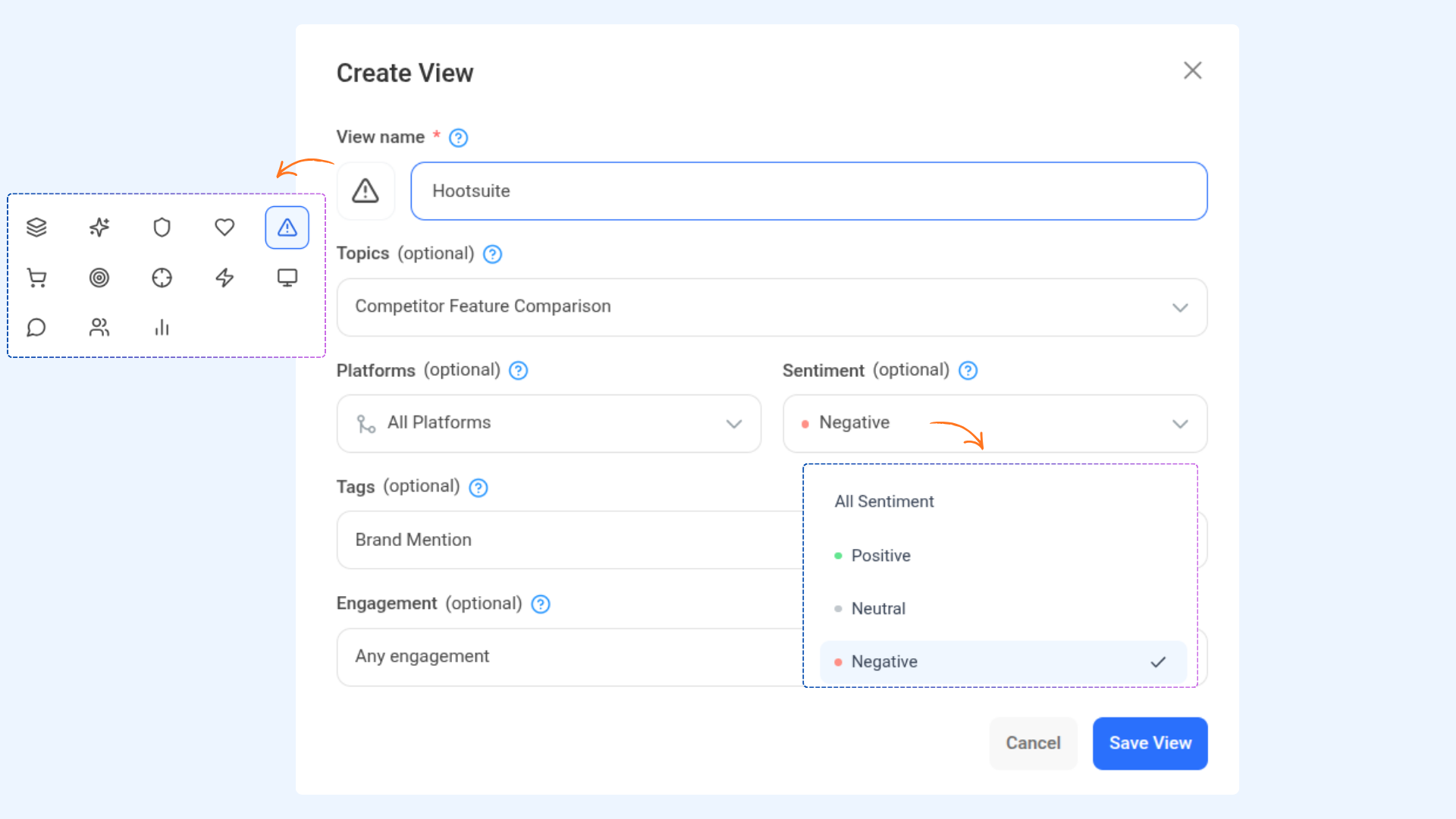Pick the shield icon
This screenshot has height=819, width=1456.
pyautogui.click(x=162, y=227)
